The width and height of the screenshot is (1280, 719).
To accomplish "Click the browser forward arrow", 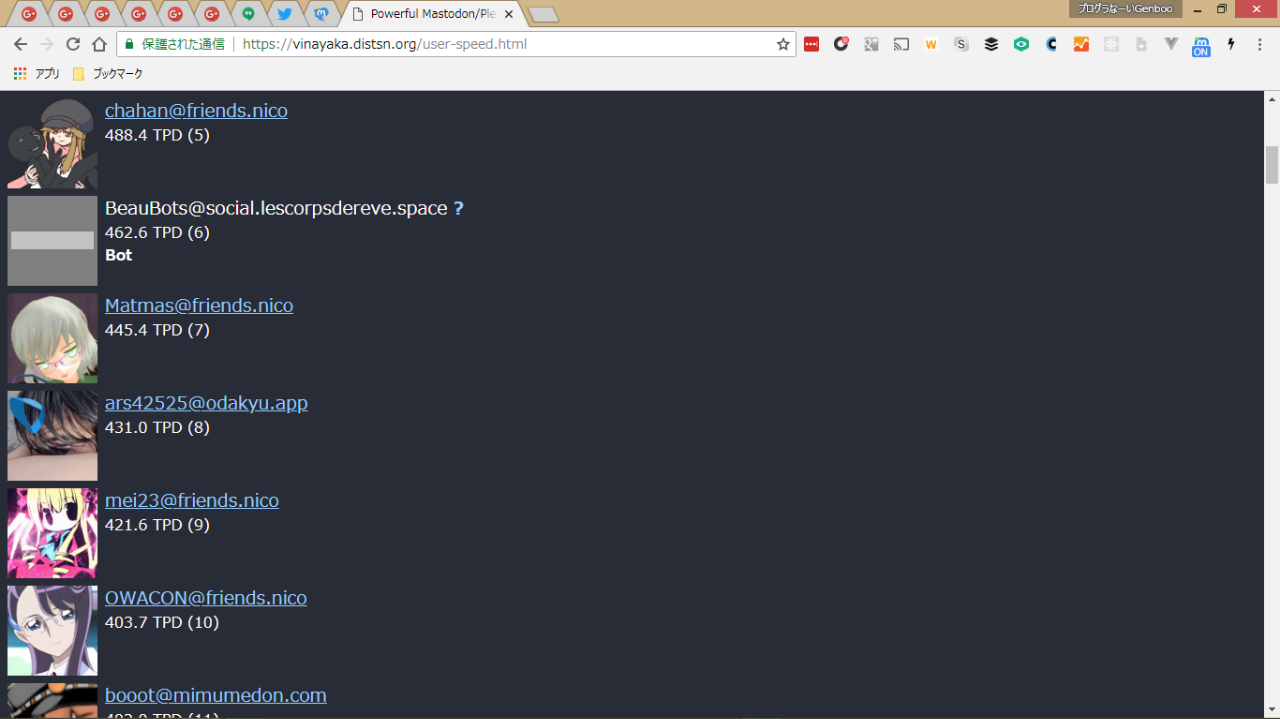I will pyautogui.click(x=46, y=44).
